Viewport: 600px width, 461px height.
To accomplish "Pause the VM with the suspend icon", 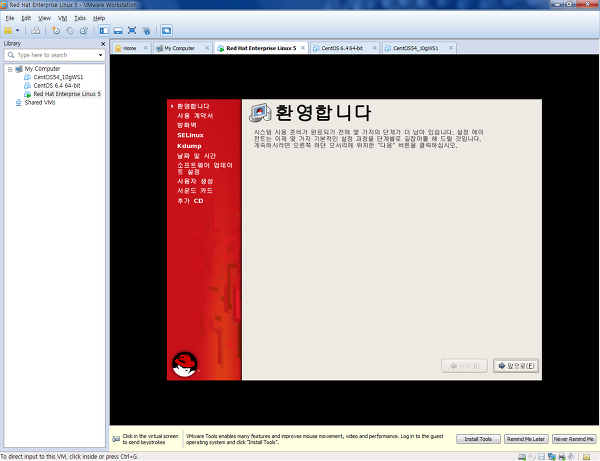I will point(8,31).
